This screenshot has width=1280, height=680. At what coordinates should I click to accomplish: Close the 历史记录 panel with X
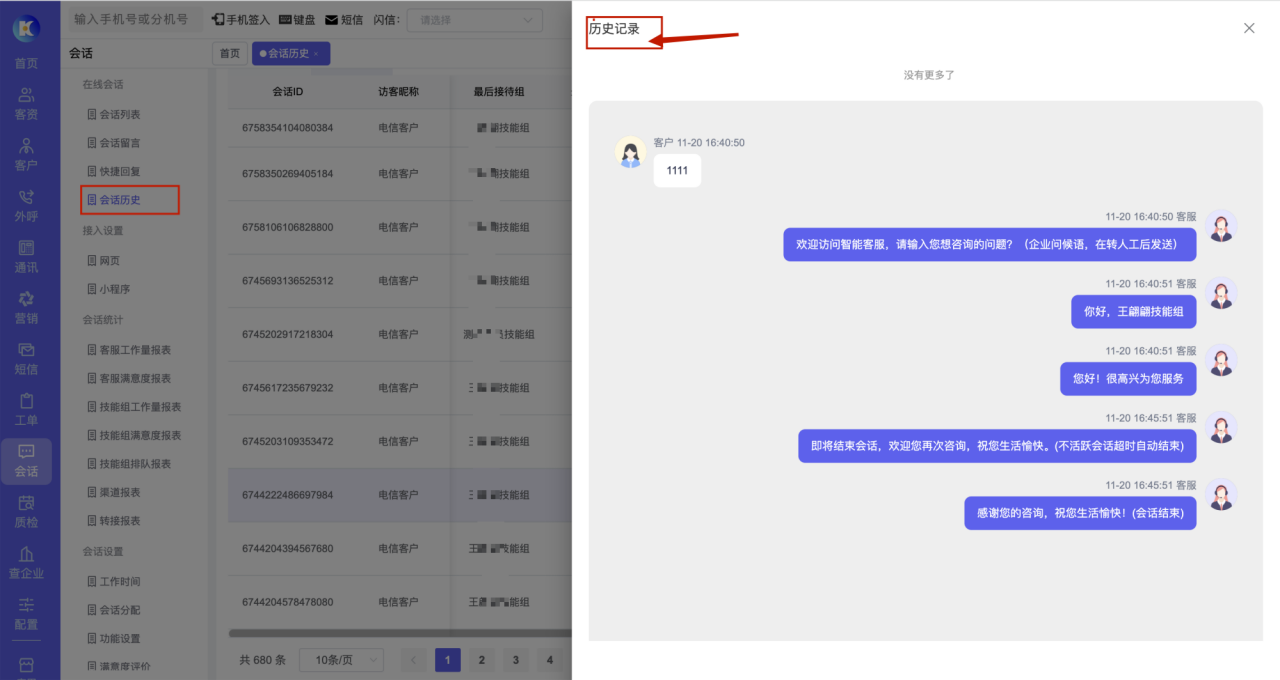pyautogui.click(x=1249, y=28)
